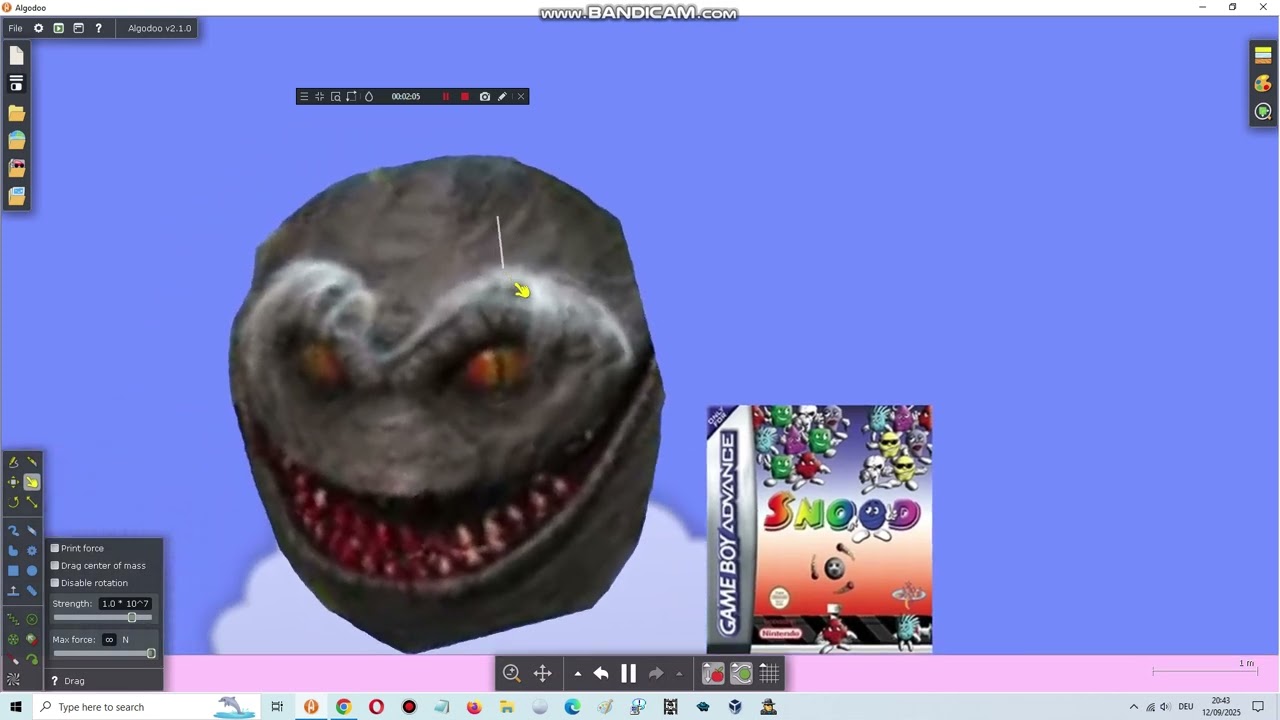Select the Tracer tool

coord(32,659)
